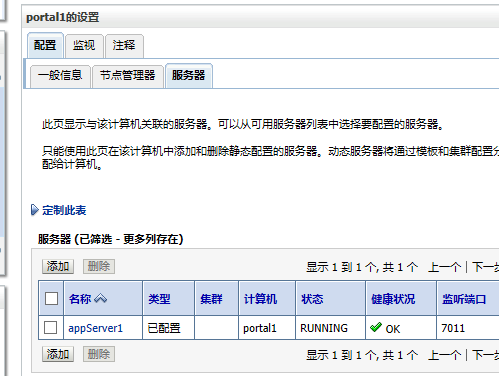Toggle the 名称 sort order arrow icon
The height and width of the screenshot is (376, 499).
coord(101,298)
